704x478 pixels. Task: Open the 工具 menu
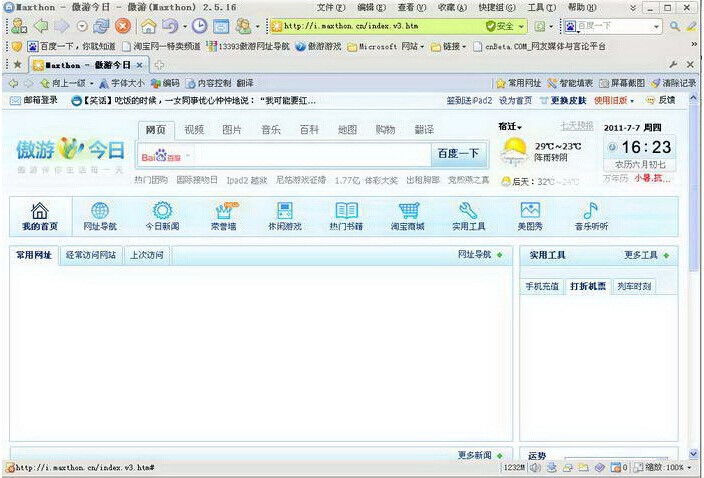click(x=541, y=8)
